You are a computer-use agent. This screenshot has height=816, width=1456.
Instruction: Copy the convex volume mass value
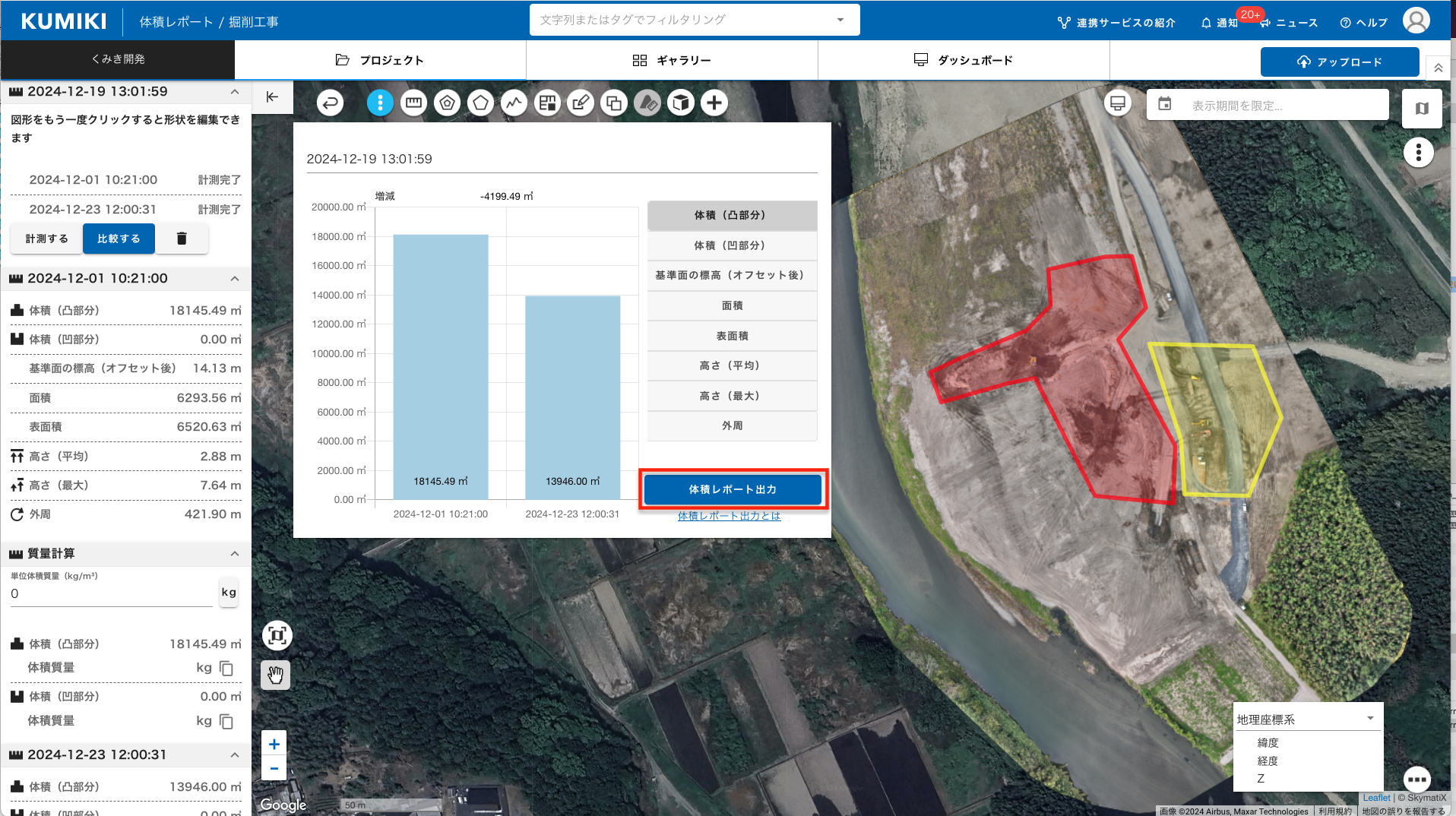pos(226,668)
